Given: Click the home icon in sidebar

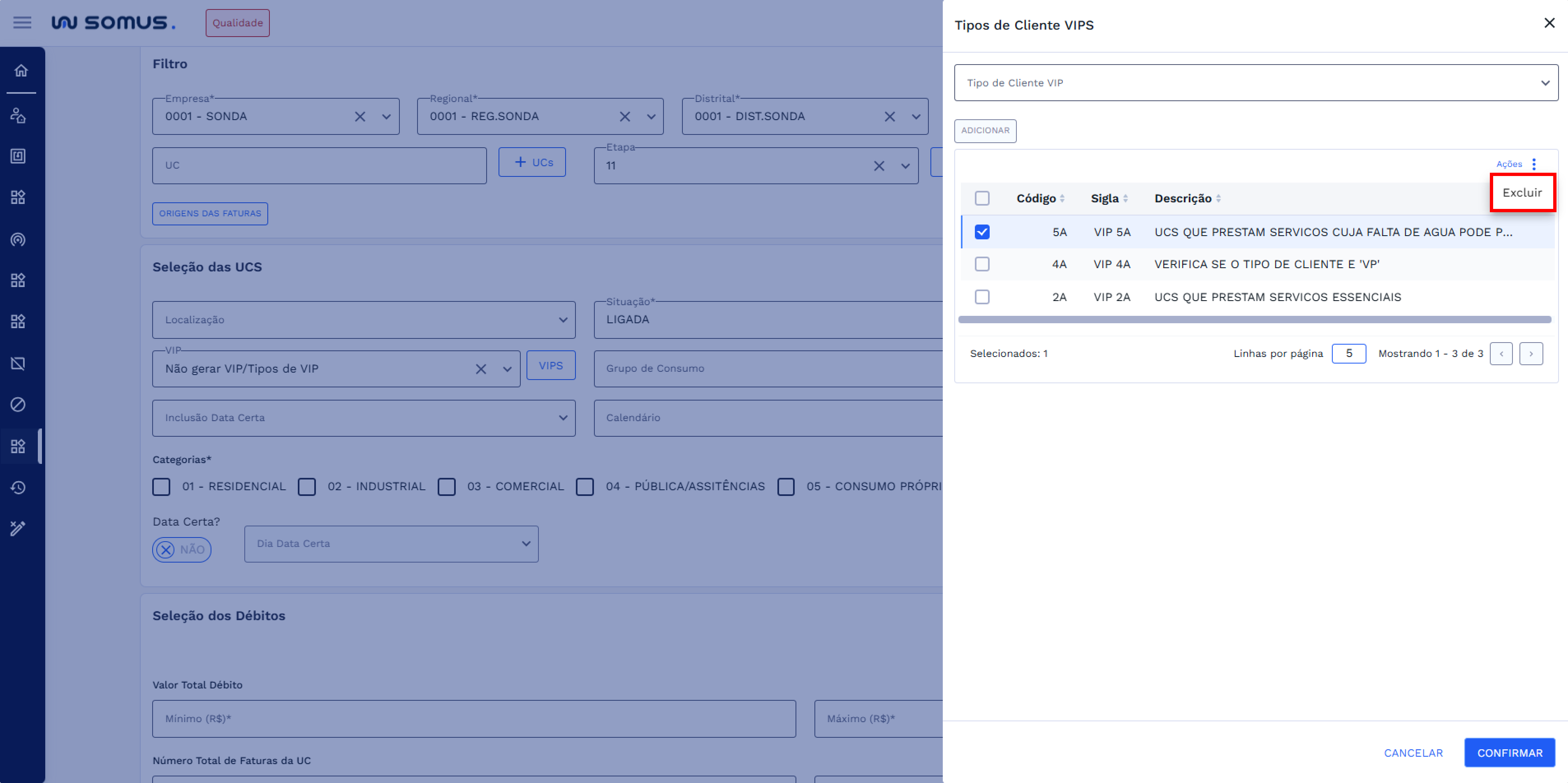Looking at the screenshot, I should [21, 71].
